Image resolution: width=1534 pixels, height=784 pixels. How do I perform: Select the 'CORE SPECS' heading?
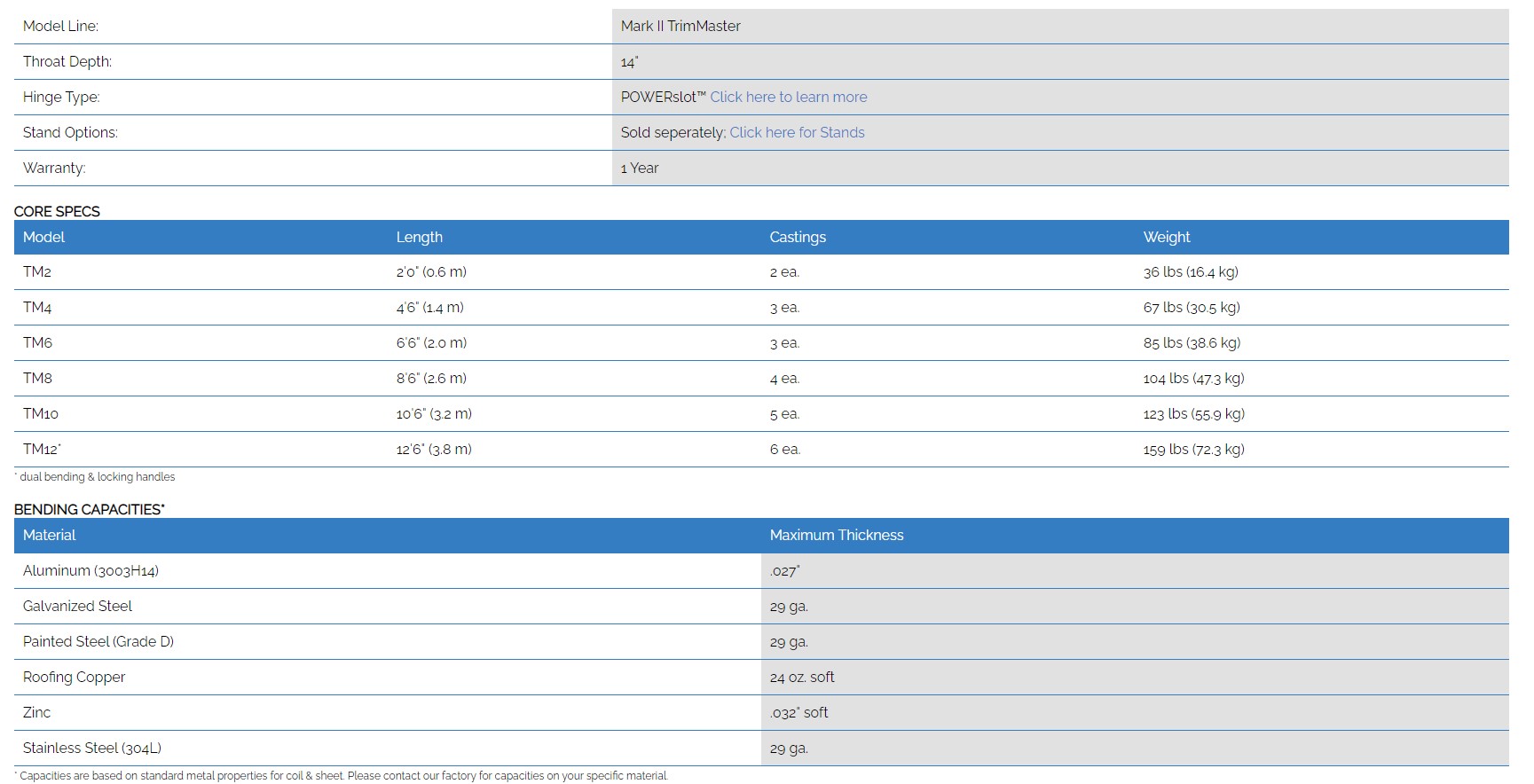(x=57, y=211)
